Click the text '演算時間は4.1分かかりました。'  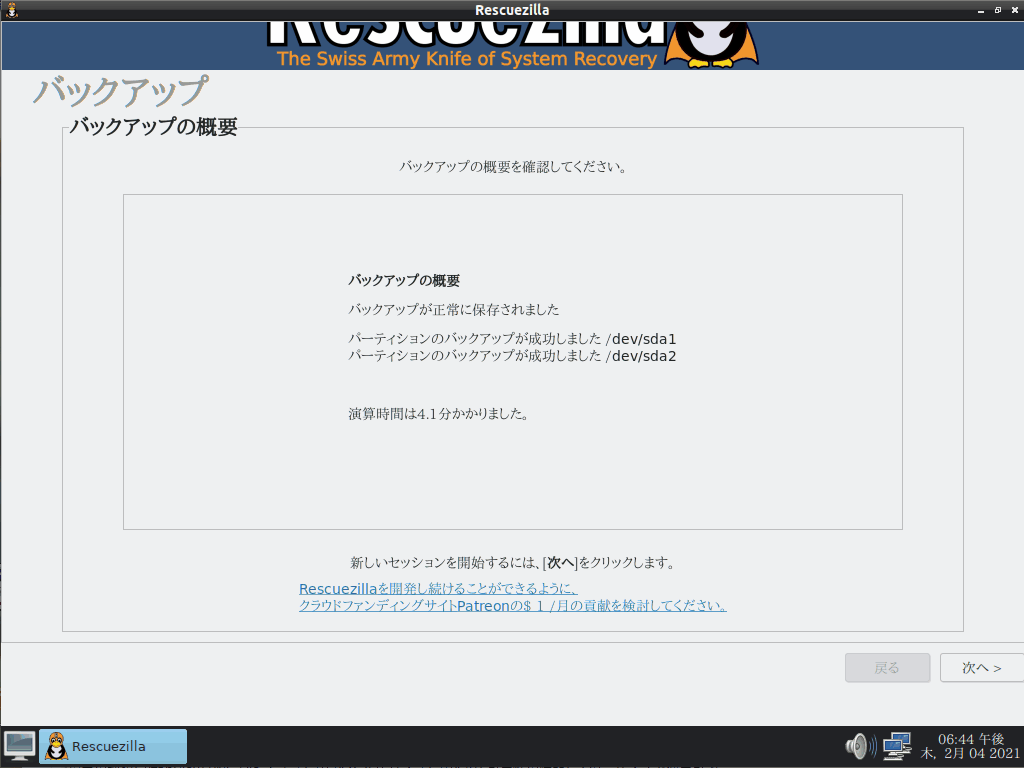438,414
